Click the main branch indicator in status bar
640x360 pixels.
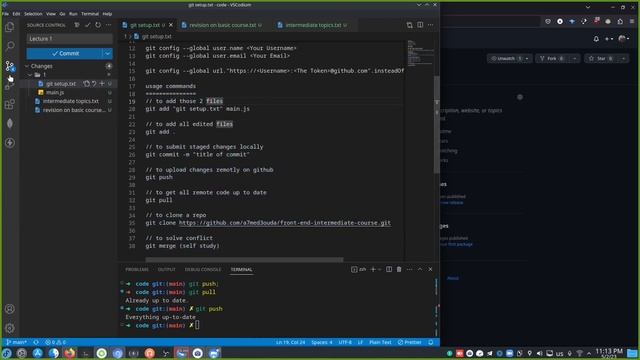[16, 342]
